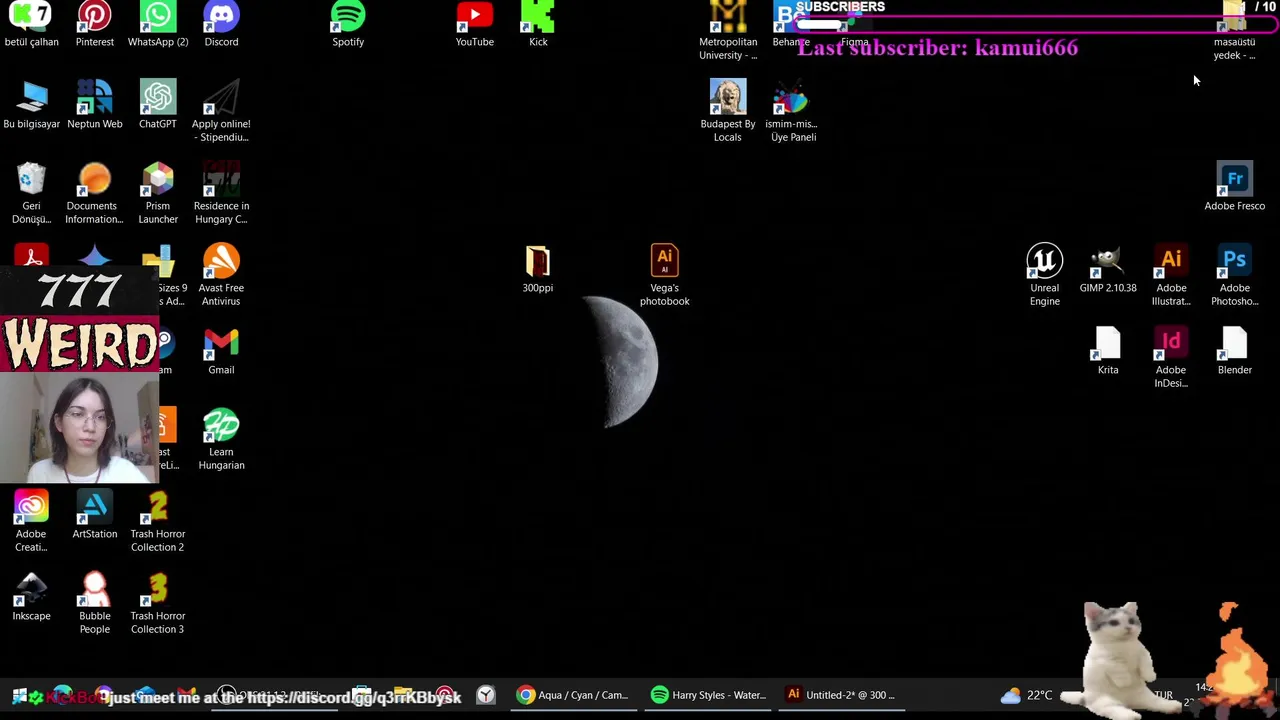Screen dimensions: 1280x720
Task: Select the Budapest By Locals shortcut
Action: pos(728,111)
